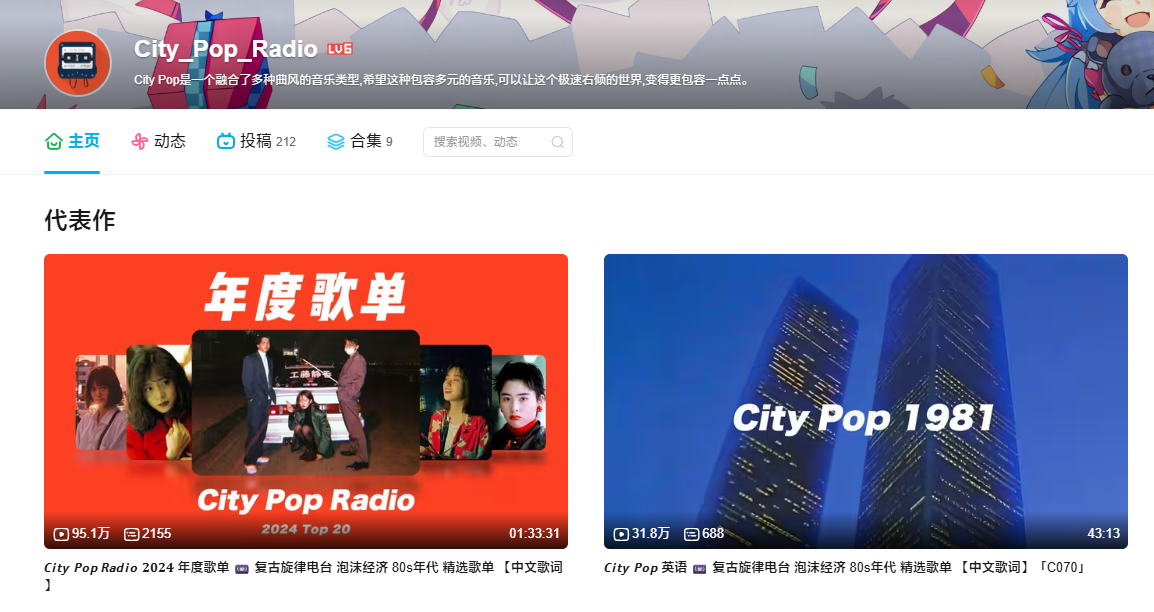Screen dimensions: 1154x612
Task: Click play count icon on City Pop 1981 video
Action: [621, 534]
